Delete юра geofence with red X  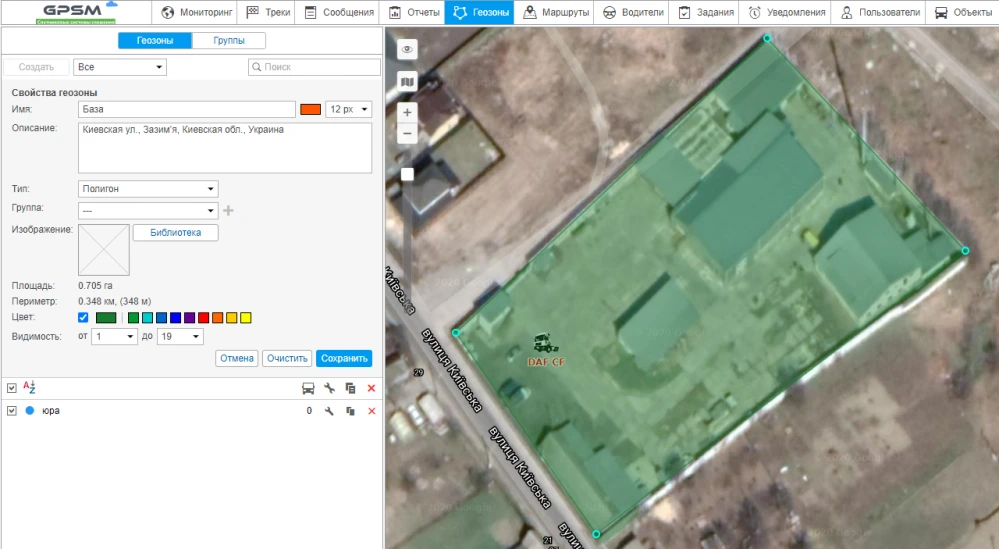(372, 411)
